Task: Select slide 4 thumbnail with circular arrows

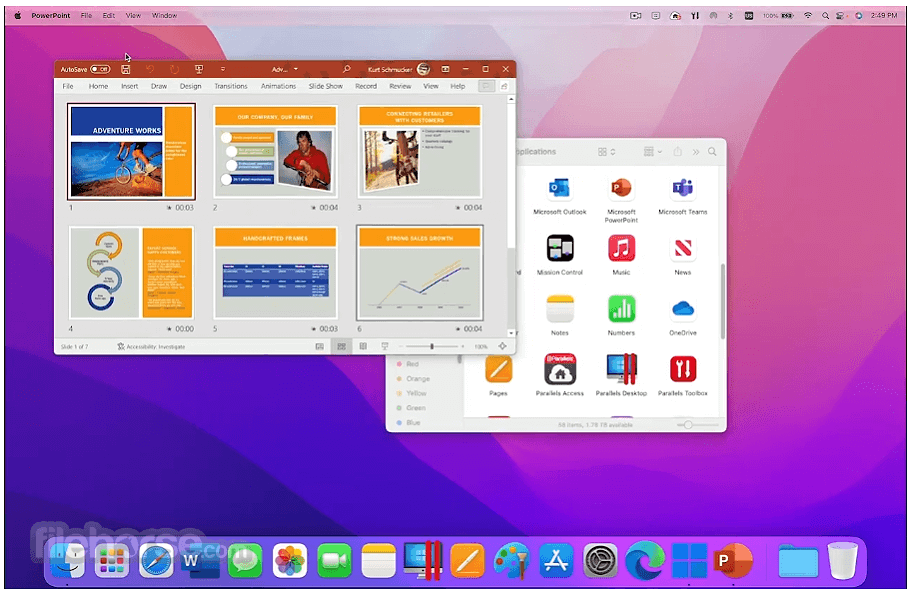Action: (131, 273)
